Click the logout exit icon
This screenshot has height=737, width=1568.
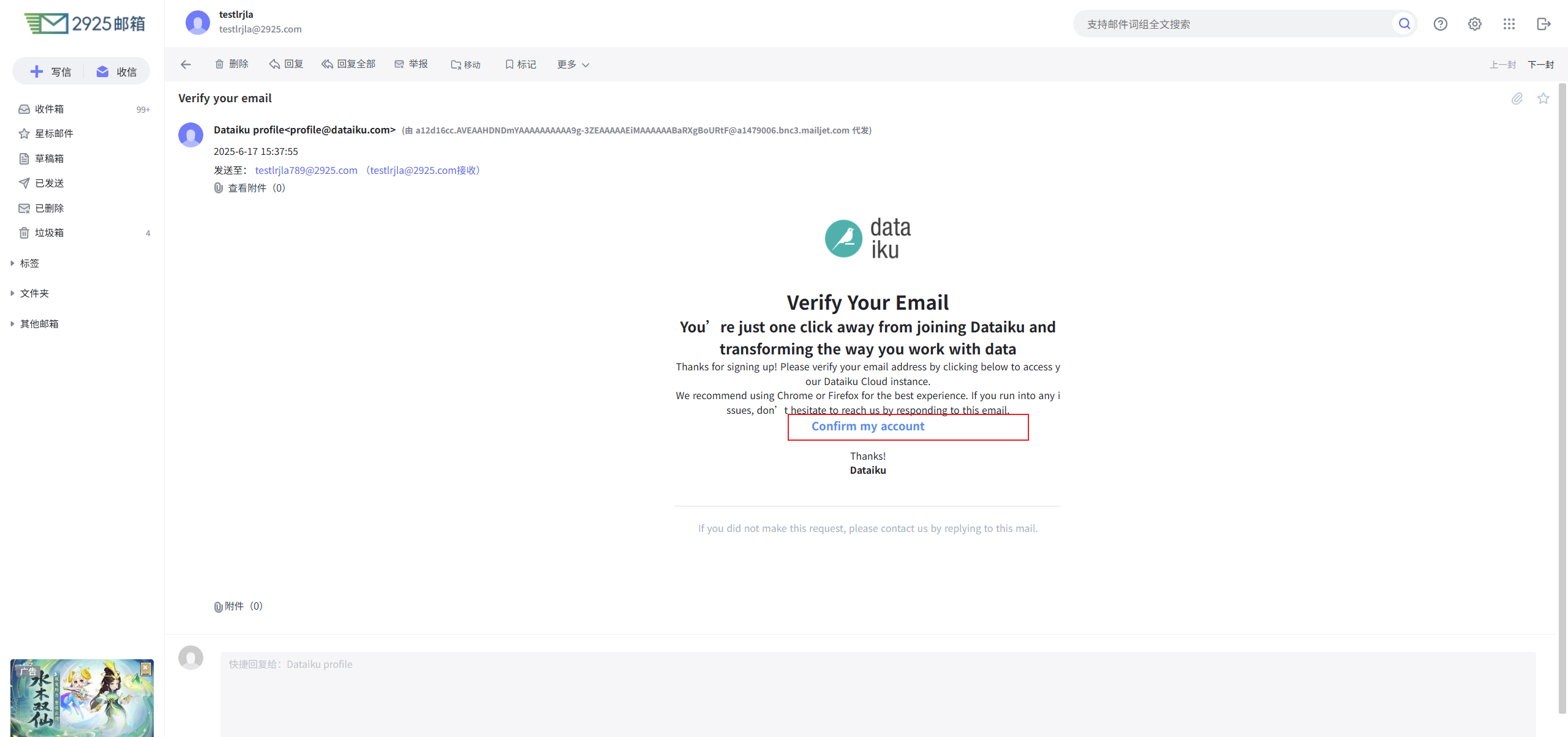[x=1543, y=24]
